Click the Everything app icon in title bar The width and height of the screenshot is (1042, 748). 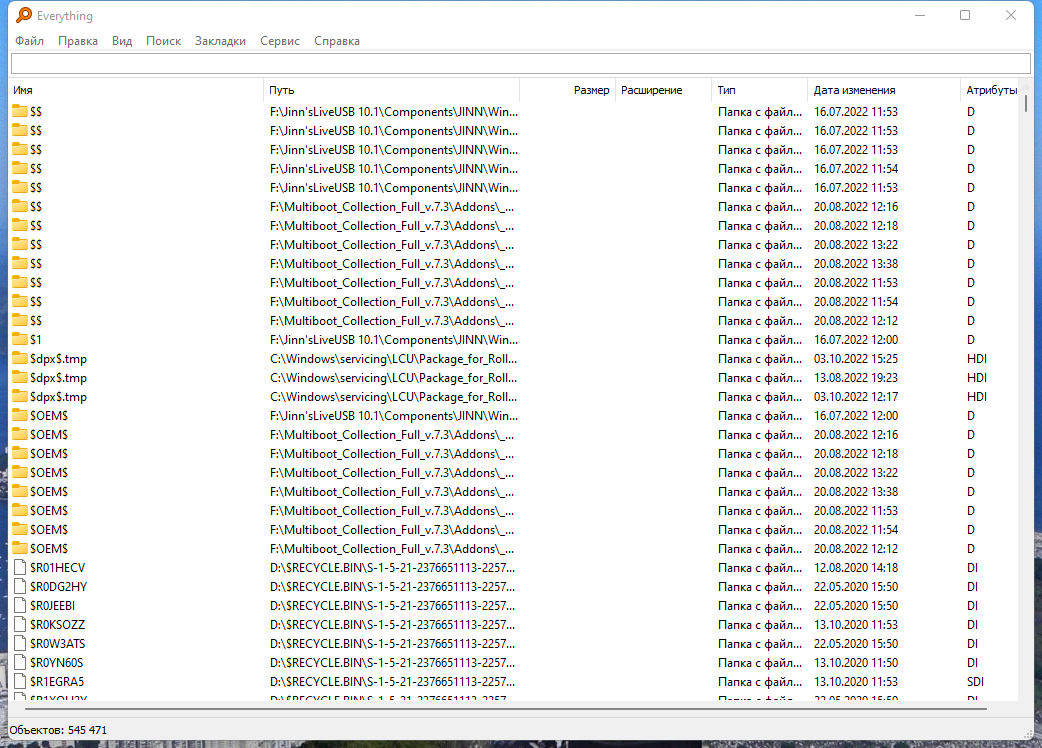tap(24, 15)
